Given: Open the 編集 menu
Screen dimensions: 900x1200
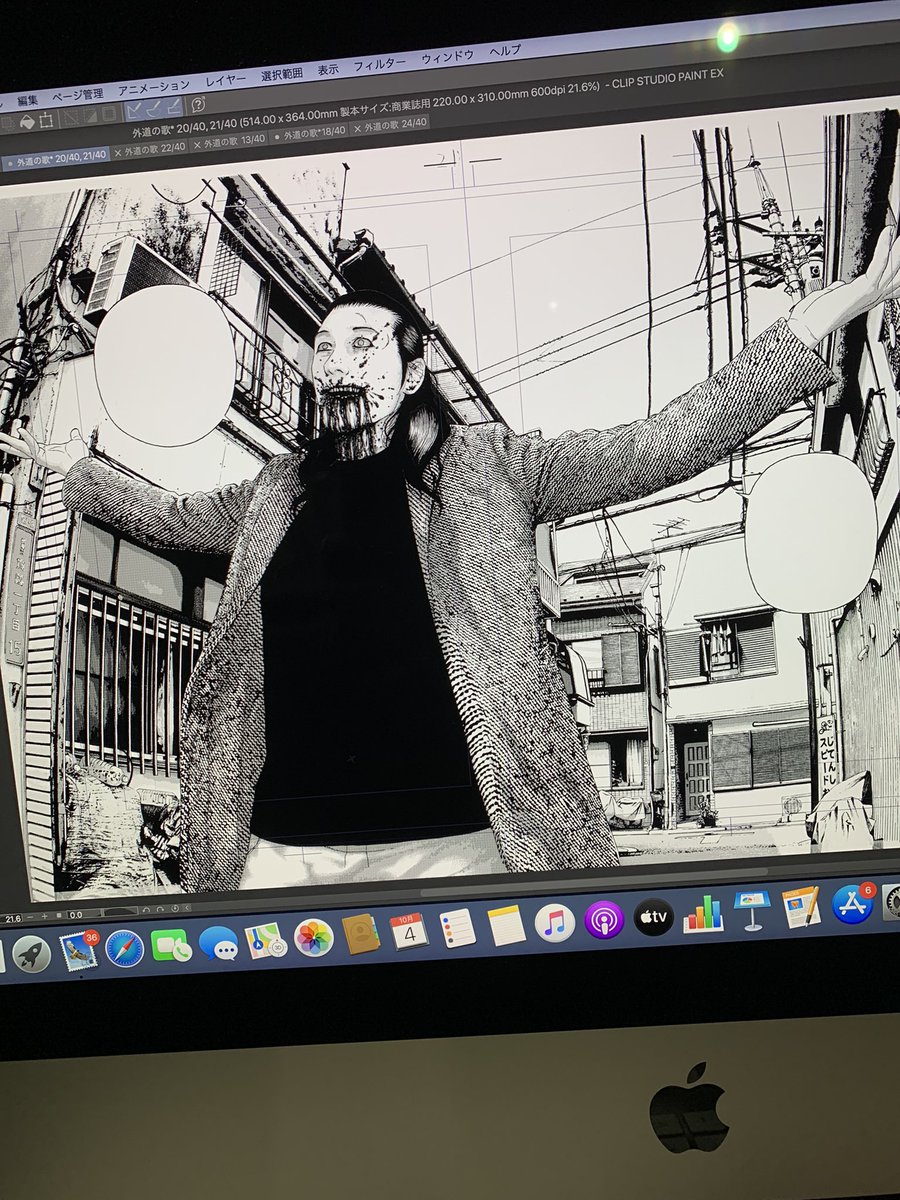Looking at the screenshot, I should pos(27,98).
